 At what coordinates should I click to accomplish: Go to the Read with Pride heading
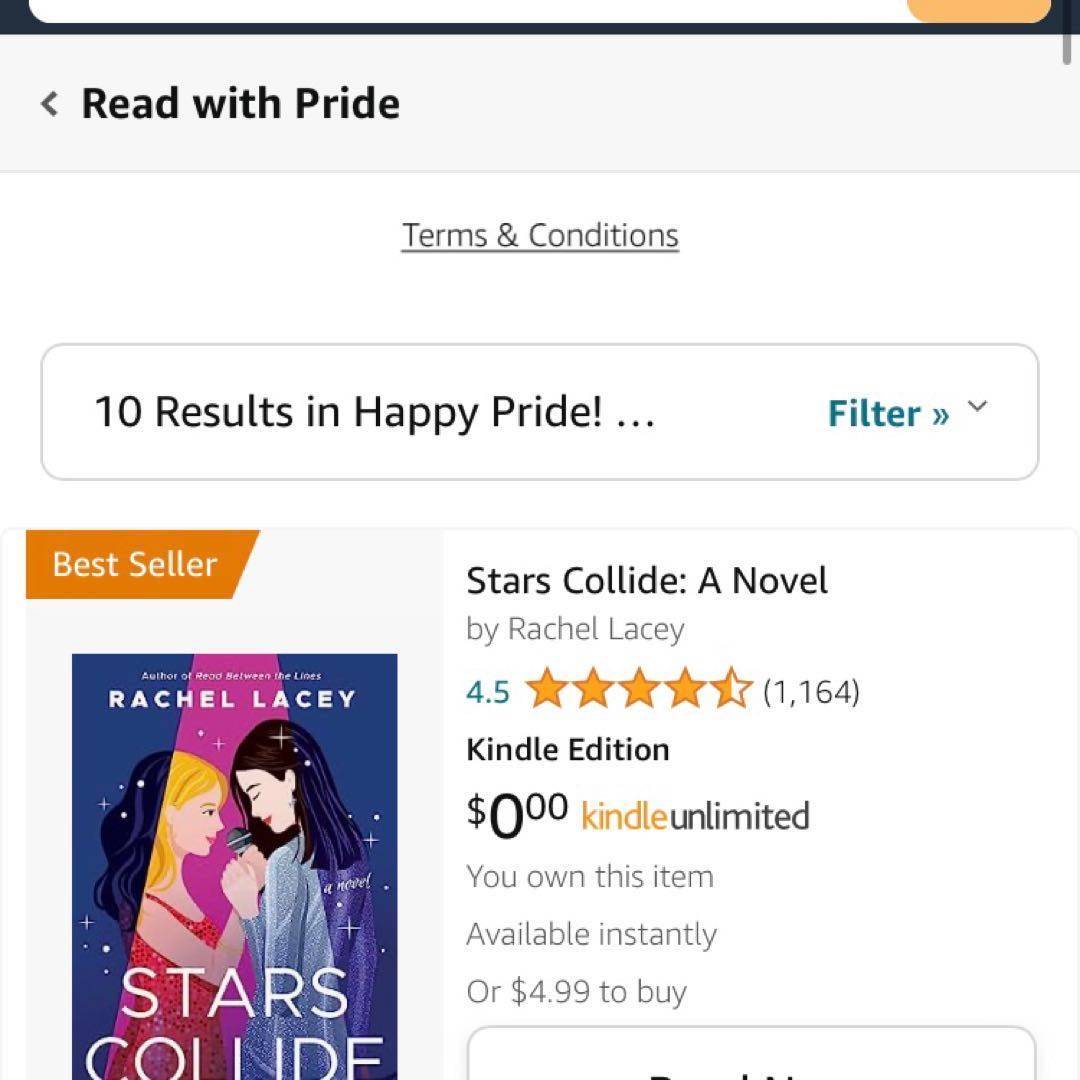pyautogui.click(x=240, y=103)
